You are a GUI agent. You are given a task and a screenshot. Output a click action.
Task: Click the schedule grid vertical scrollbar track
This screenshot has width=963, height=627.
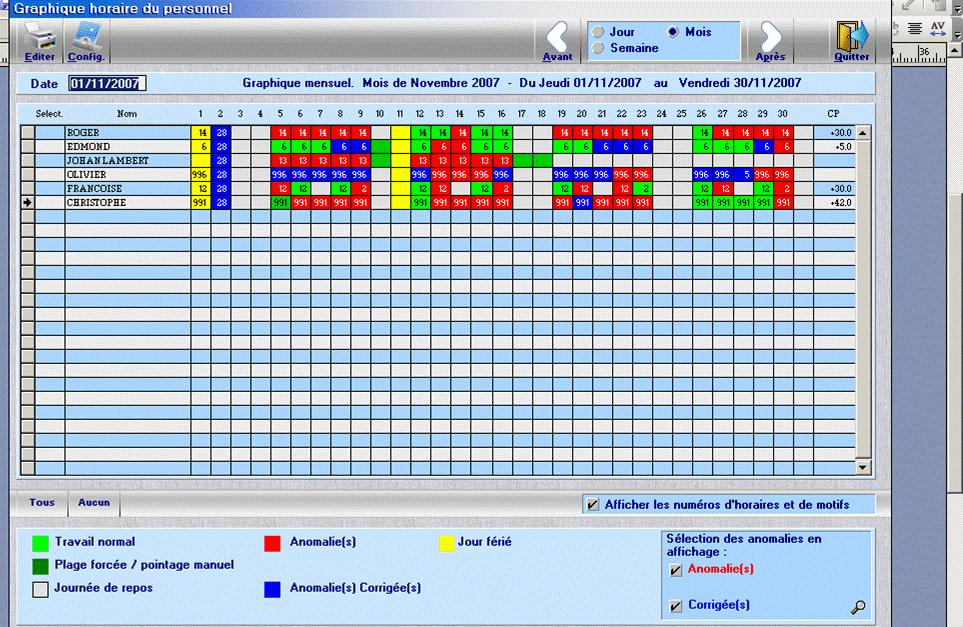[x=863, y=300]
